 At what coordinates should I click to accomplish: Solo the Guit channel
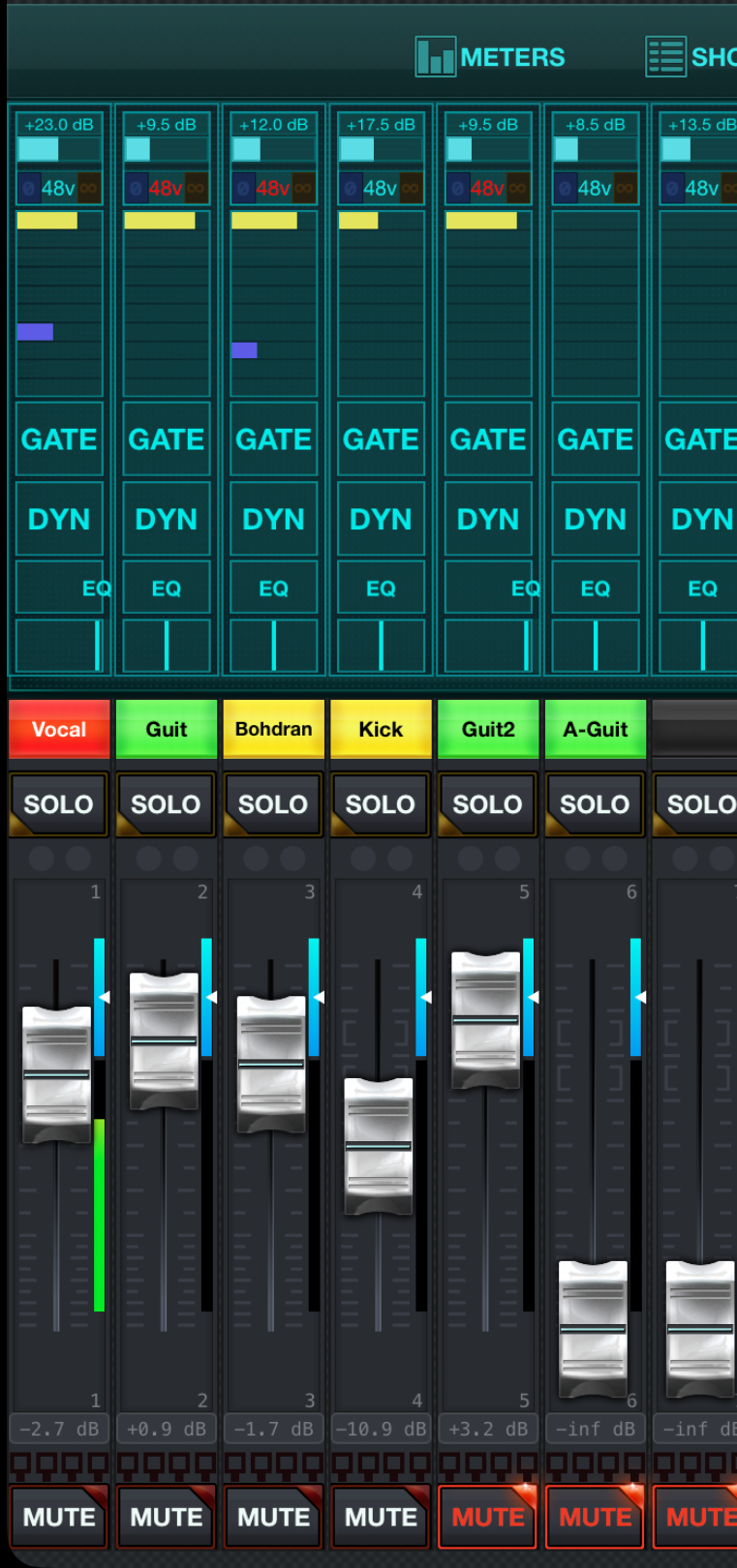pos(167,804)
